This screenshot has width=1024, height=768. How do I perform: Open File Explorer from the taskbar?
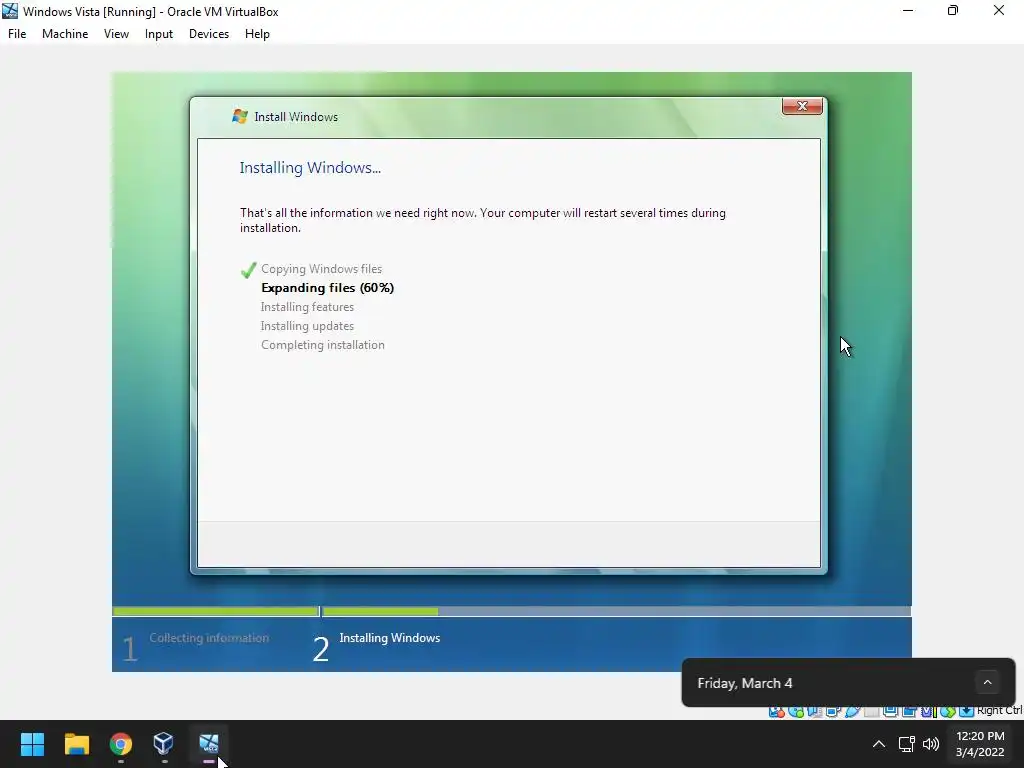pyautogui.click(x=76, y=744)
